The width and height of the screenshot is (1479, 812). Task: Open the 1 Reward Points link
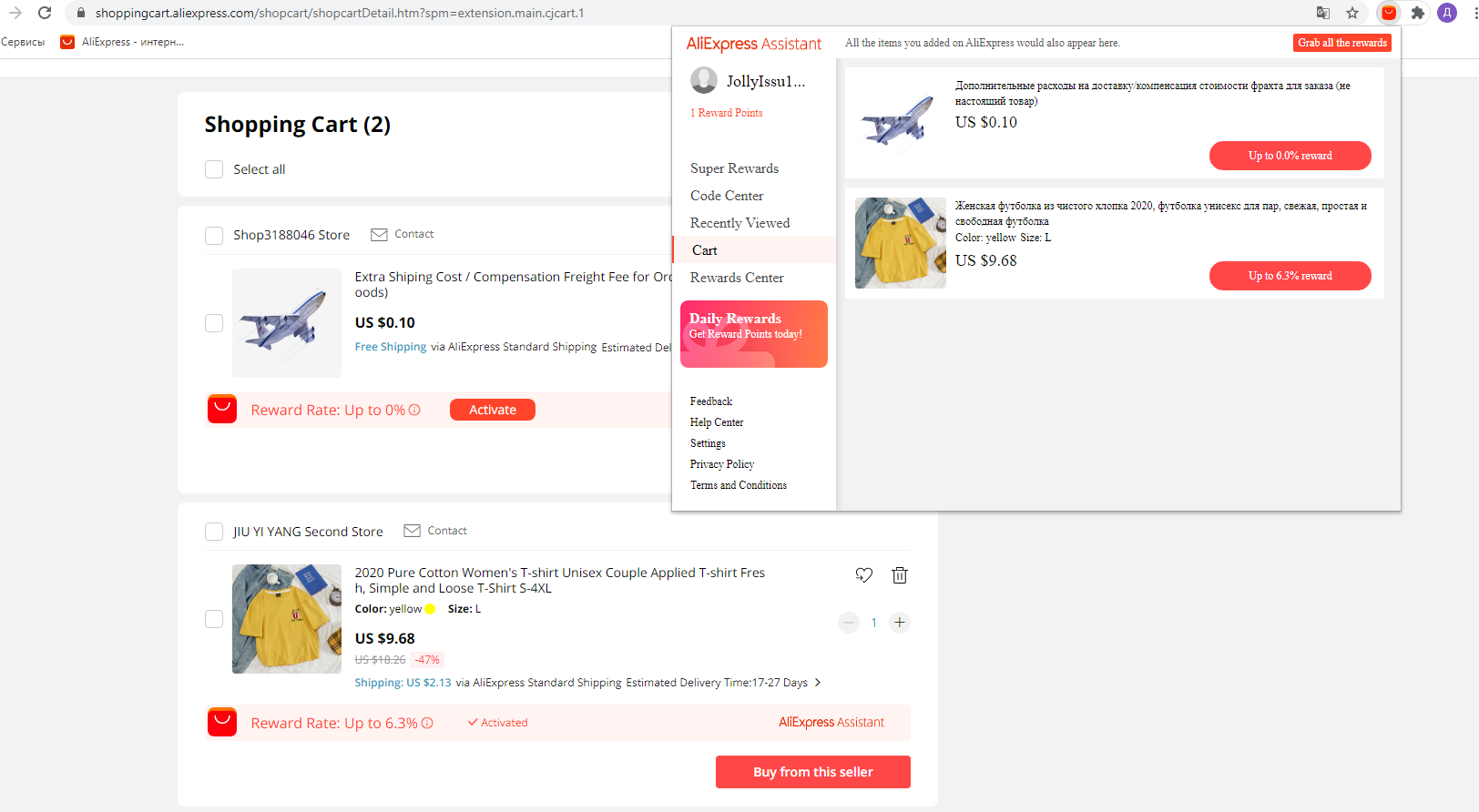pyautogui.click(x=727, y=113)
